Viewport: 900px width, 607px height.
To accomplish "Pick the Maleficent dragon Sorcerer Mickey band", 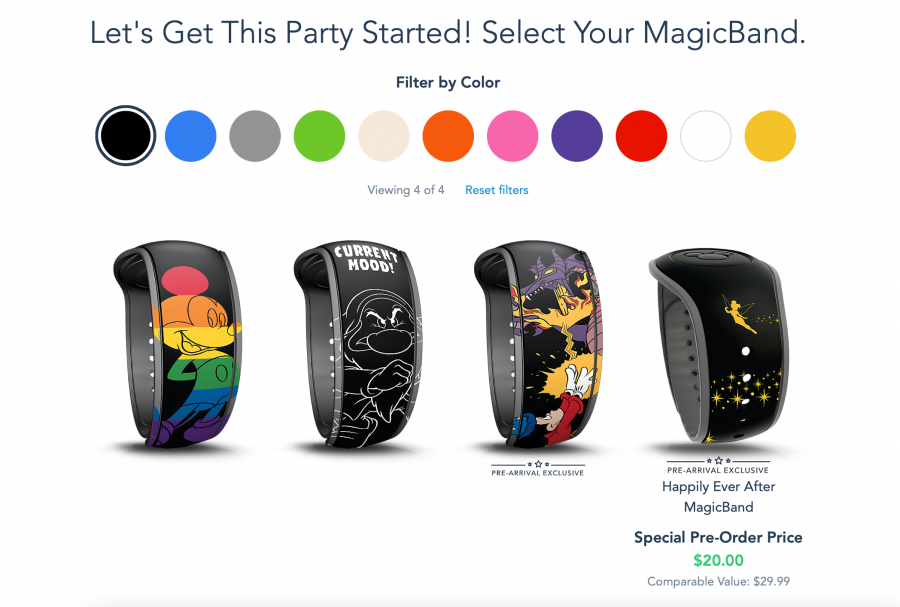I will click(538, 344).
